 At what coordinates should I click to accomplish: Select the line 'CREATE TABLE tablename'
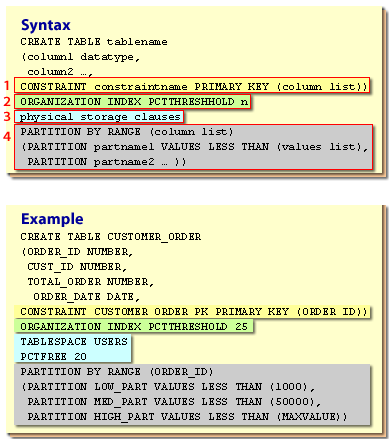[x=94, y=42]
